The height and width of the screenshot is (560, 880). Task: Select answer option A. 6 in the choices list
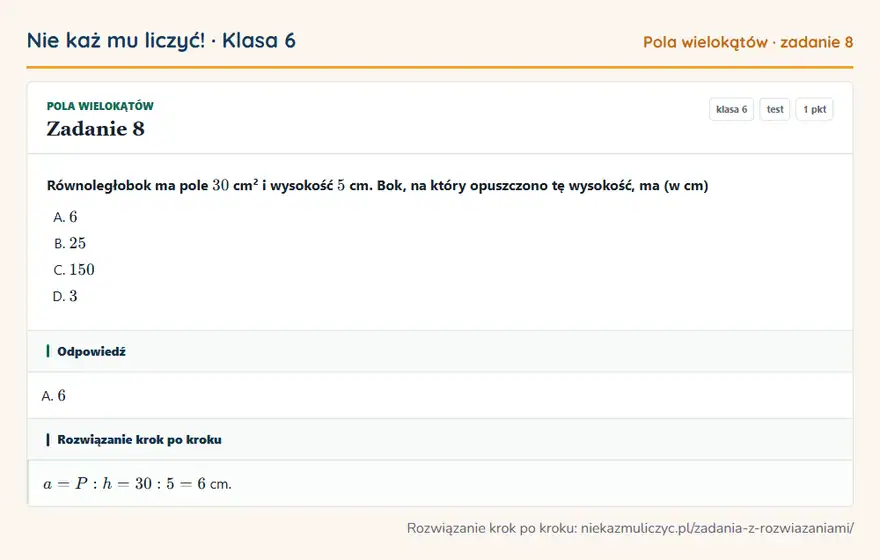[65, 217]
